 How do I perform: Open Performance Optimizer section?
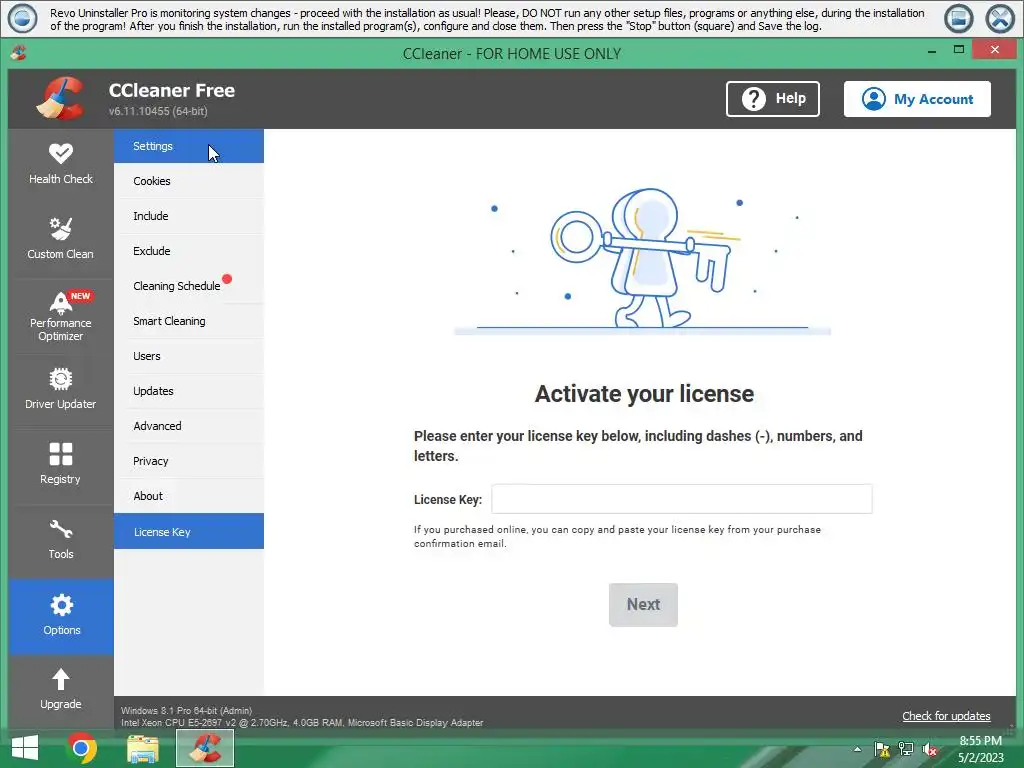click(61, 317)
